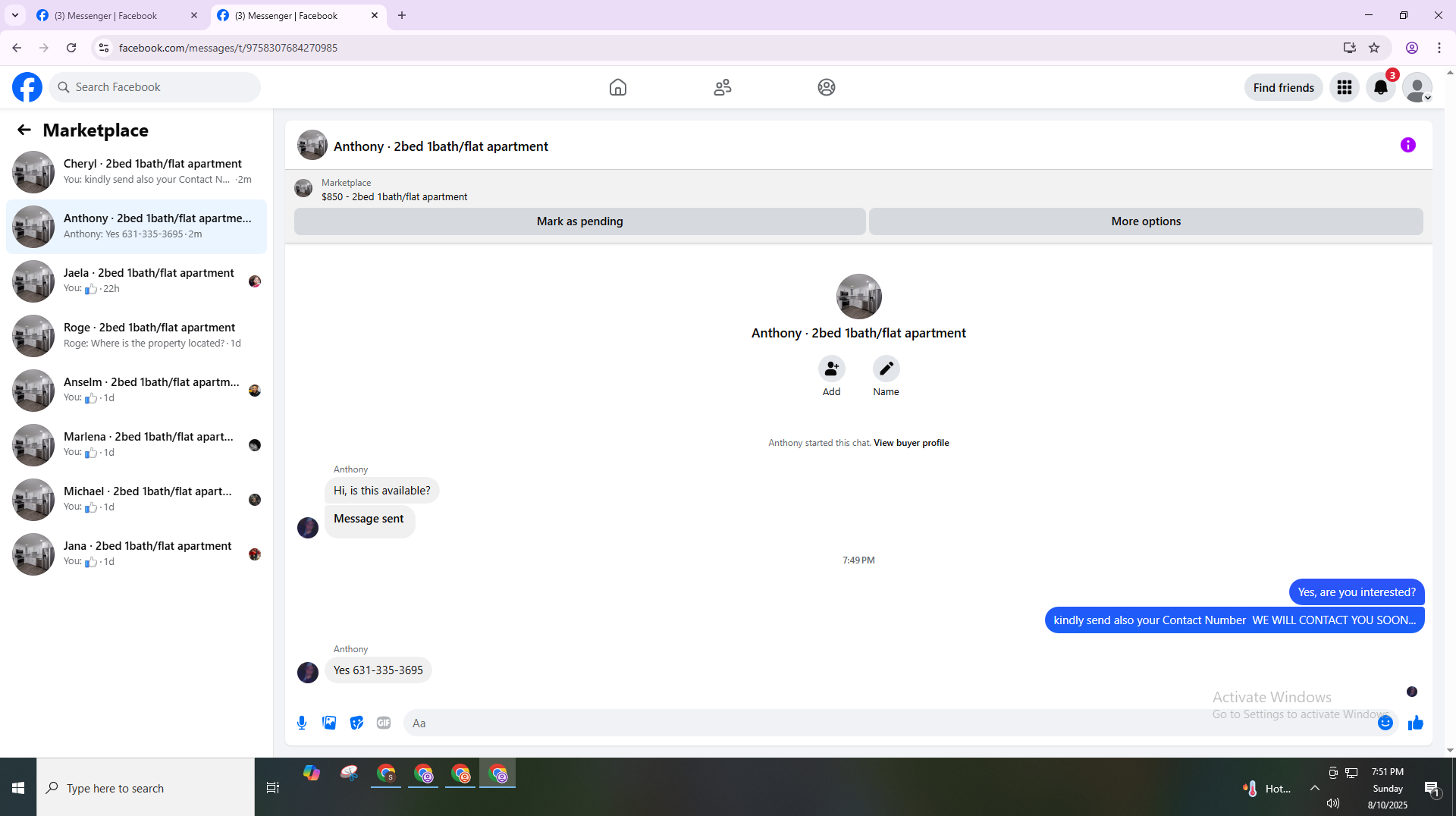The height and width of the screenshot is (816, 1456).
Task: Click the chat header title Anthony
Action: click(441, 146)
